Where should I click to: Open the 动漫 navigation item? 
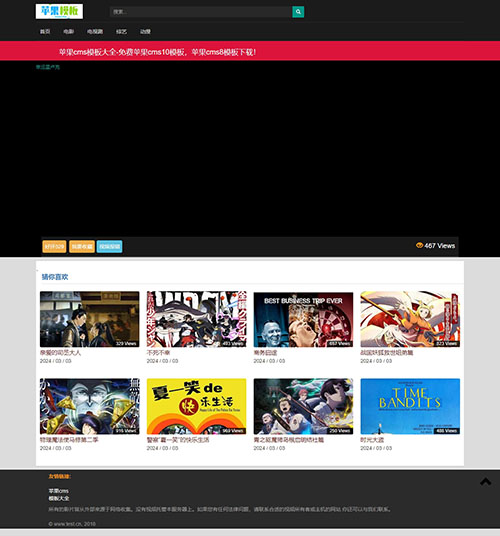145,31
